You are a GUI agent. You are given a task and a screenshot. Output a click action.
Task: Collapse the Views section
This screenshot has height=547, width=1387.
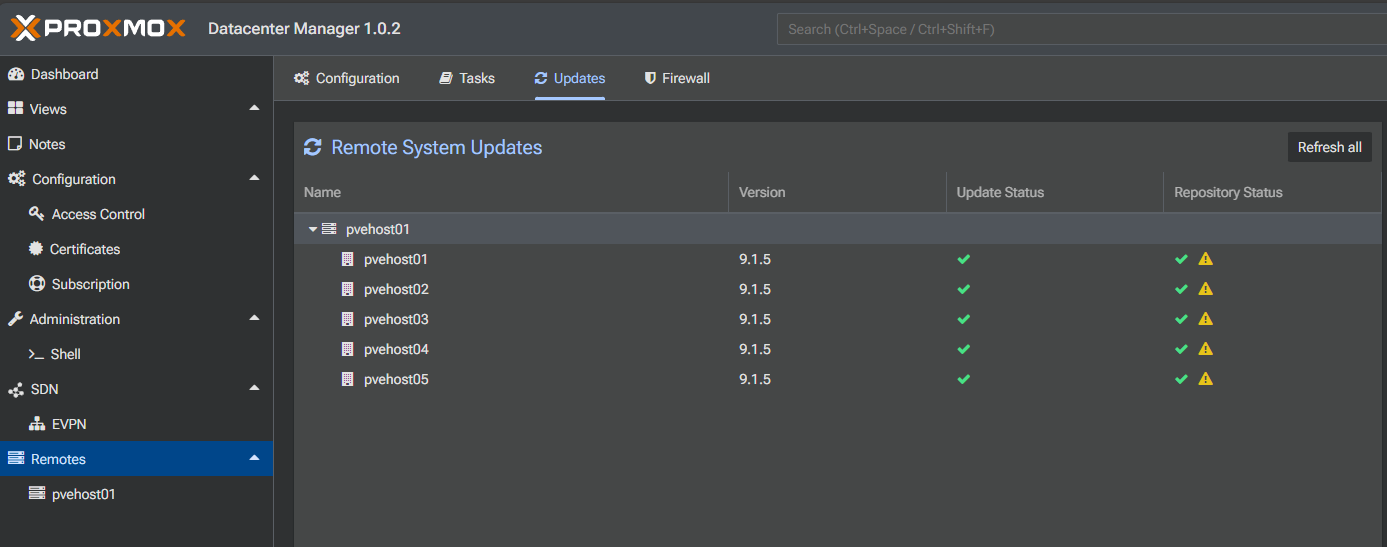[254, 108]
